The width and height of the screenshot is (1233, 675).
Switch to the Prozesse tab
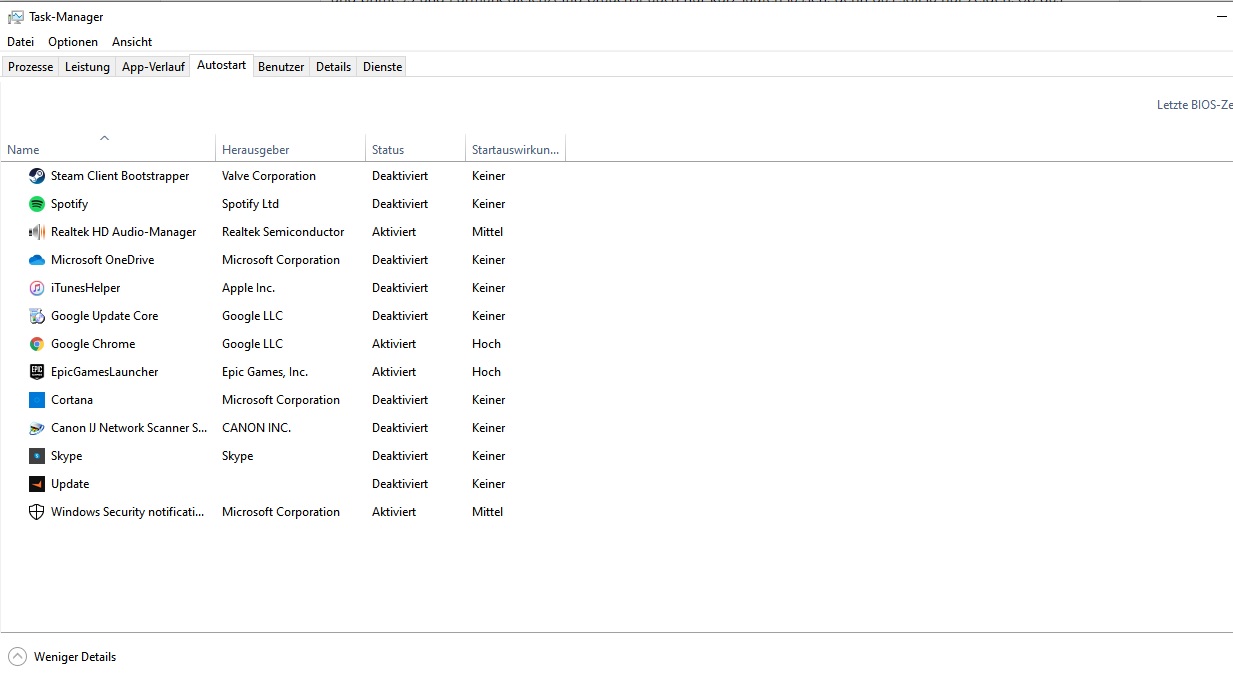pos(31,67)
